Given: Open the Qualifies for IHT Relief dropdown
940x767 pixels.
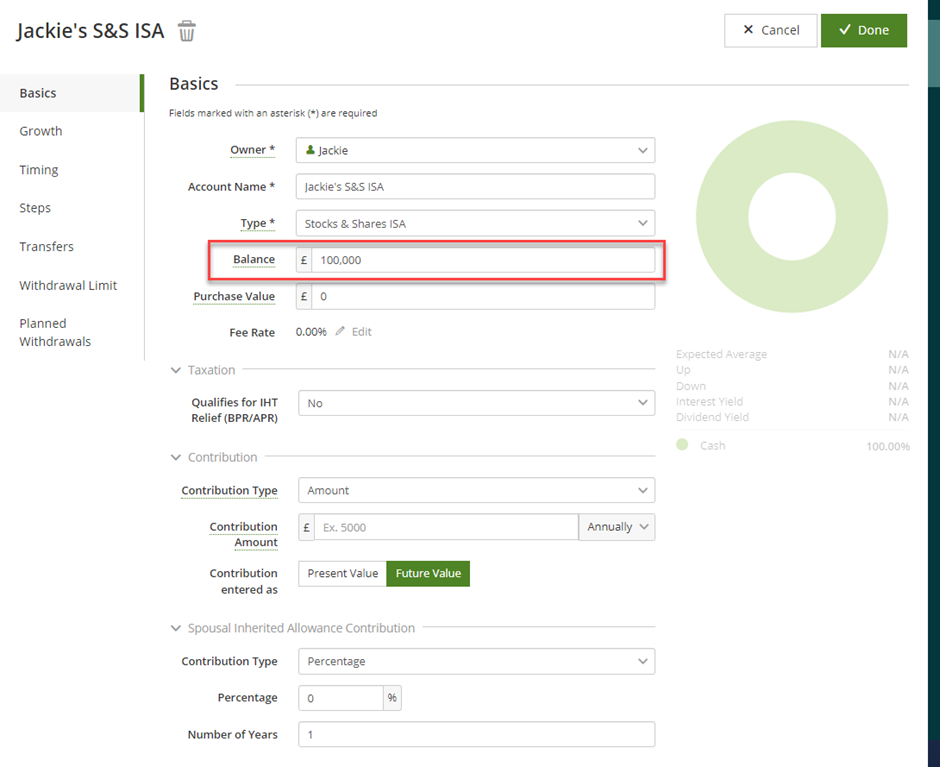Looking at the screenshot, I should tap(475, 403).
